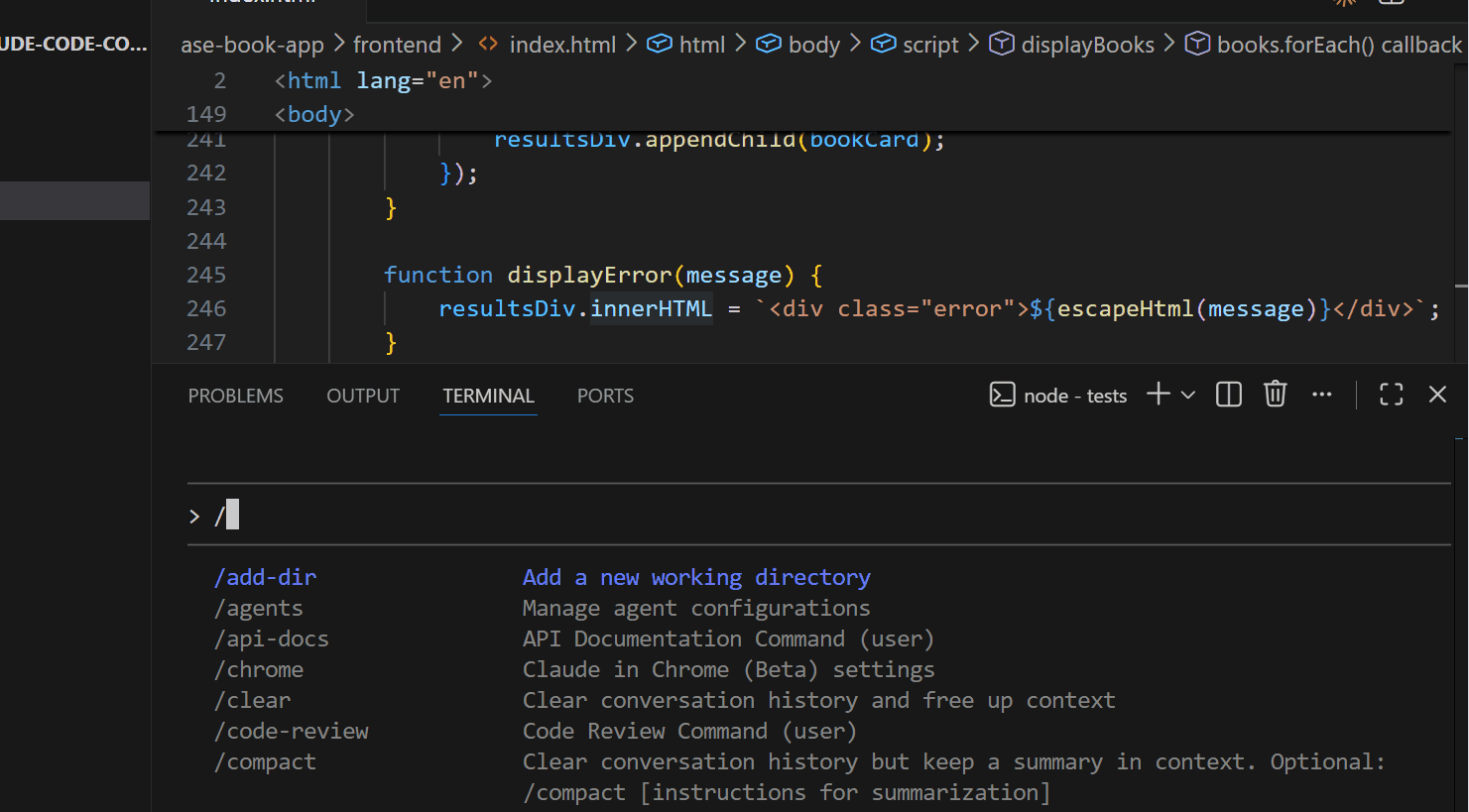1469x812 pixels.
Task: Click the html element breadcrumb
Action: point(702,45)
